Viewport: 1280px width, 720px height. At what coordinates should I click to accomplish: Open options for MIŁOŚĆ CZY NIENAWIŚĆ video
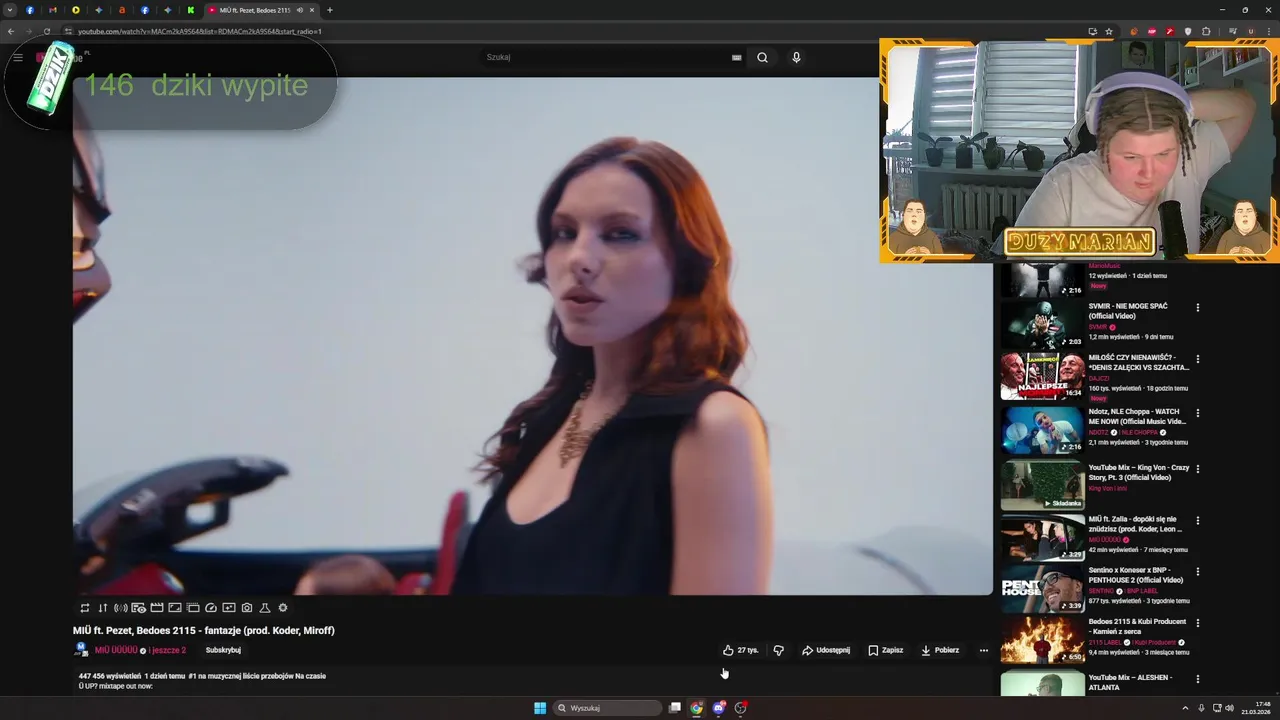[x=1198, y=358]
